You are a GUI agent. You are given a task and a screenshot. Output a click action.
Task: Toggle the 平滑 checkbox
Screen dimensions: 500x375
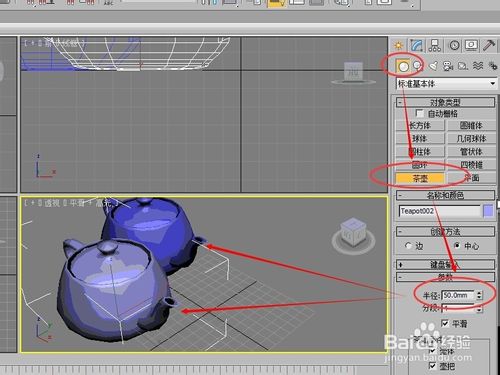click(445, 323)
